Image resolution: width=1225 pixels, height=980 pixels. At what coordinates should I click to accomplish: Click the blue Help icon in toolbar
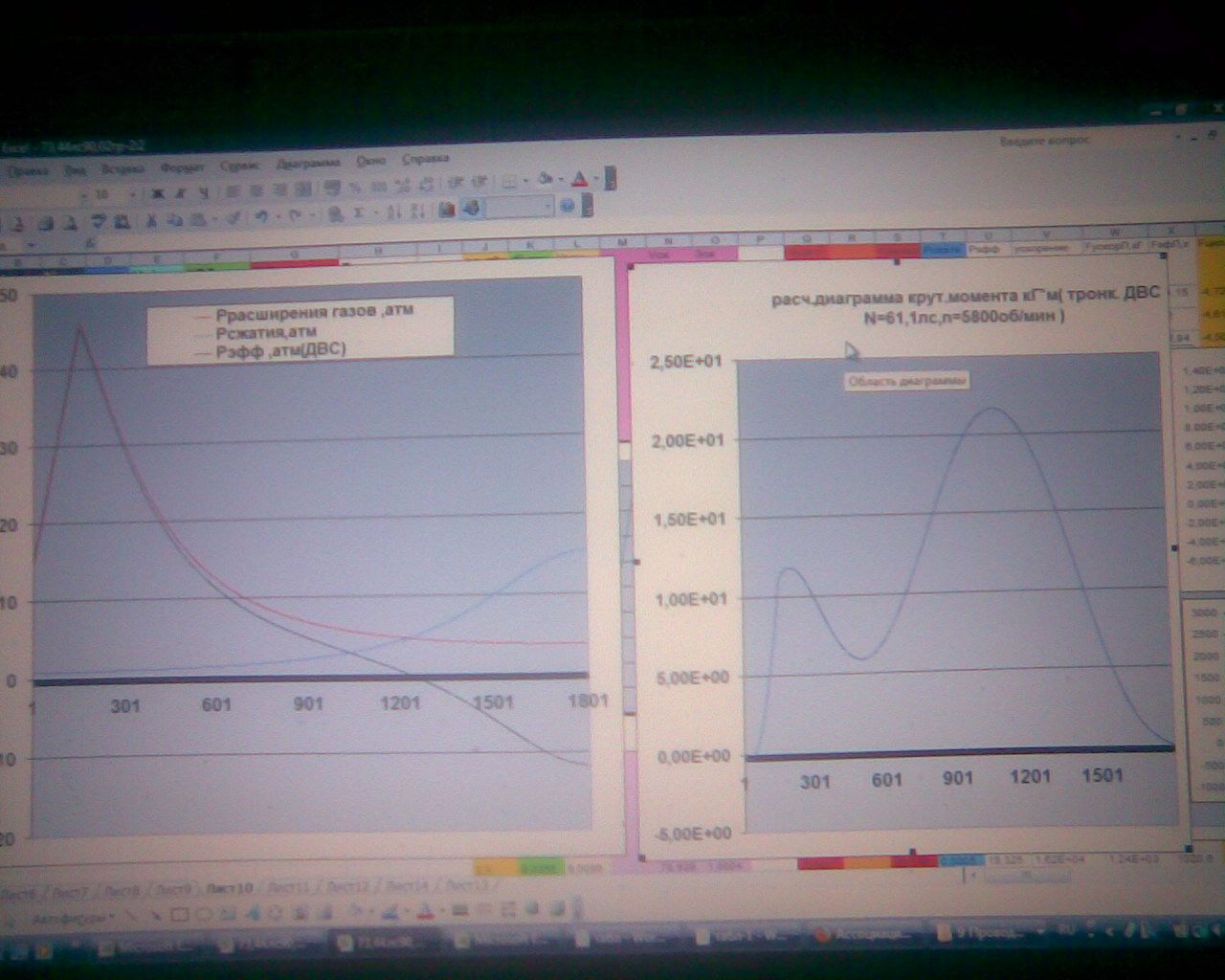(x=567, y=206)
